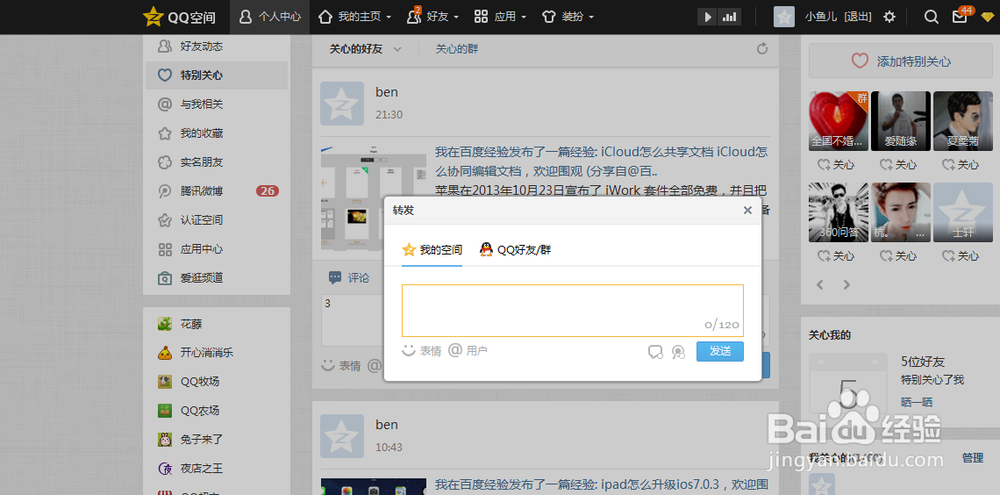Open the user avatar in top bar
The height and width of the screenshot is (495, 1000).
[x=784, y=17]
